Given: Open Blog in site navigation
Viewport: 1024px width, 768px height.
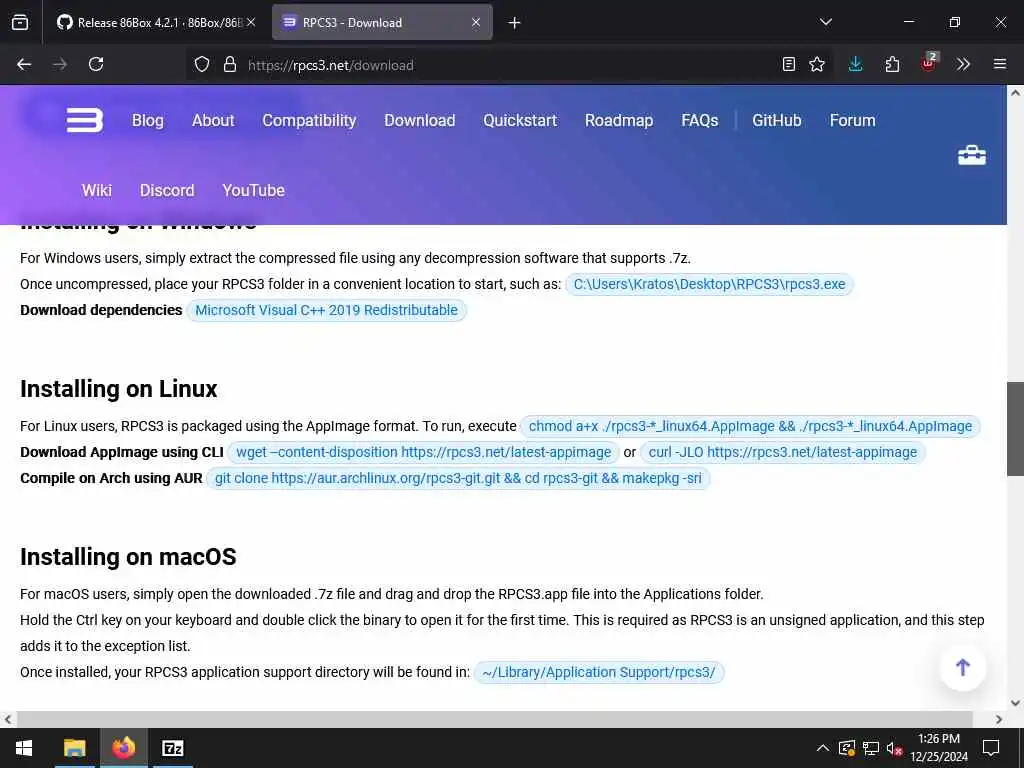Looking at the screenshot, I should (148, 120).
